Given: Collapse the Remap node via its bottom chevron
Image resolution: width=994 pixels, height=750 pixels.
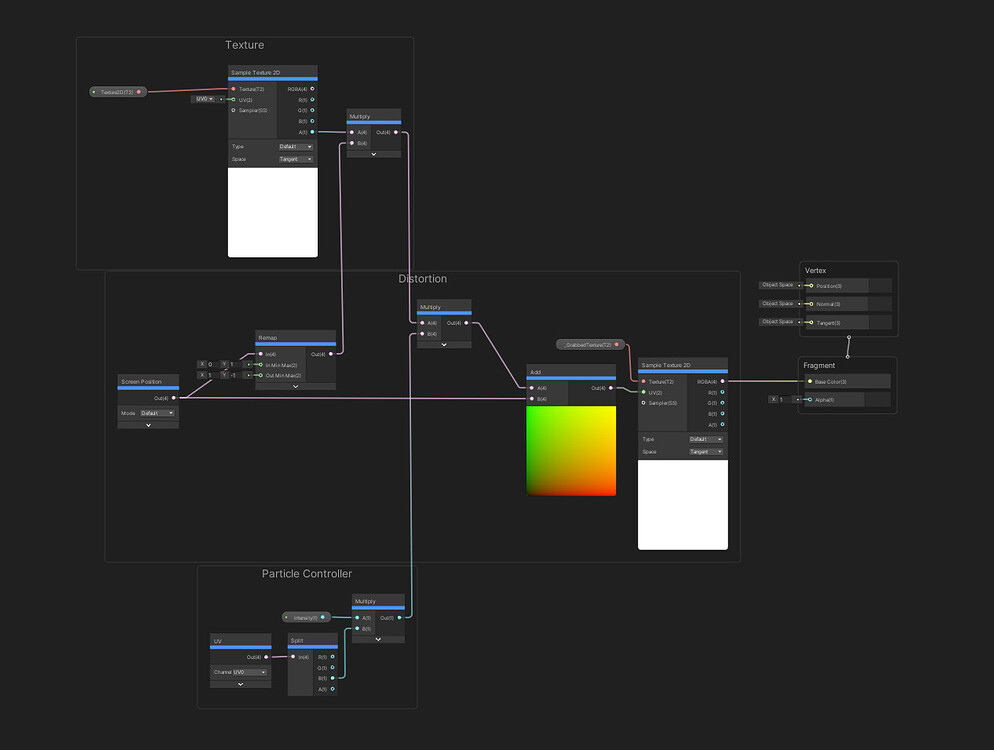Looking at the screenshot, I should point(295,386).
